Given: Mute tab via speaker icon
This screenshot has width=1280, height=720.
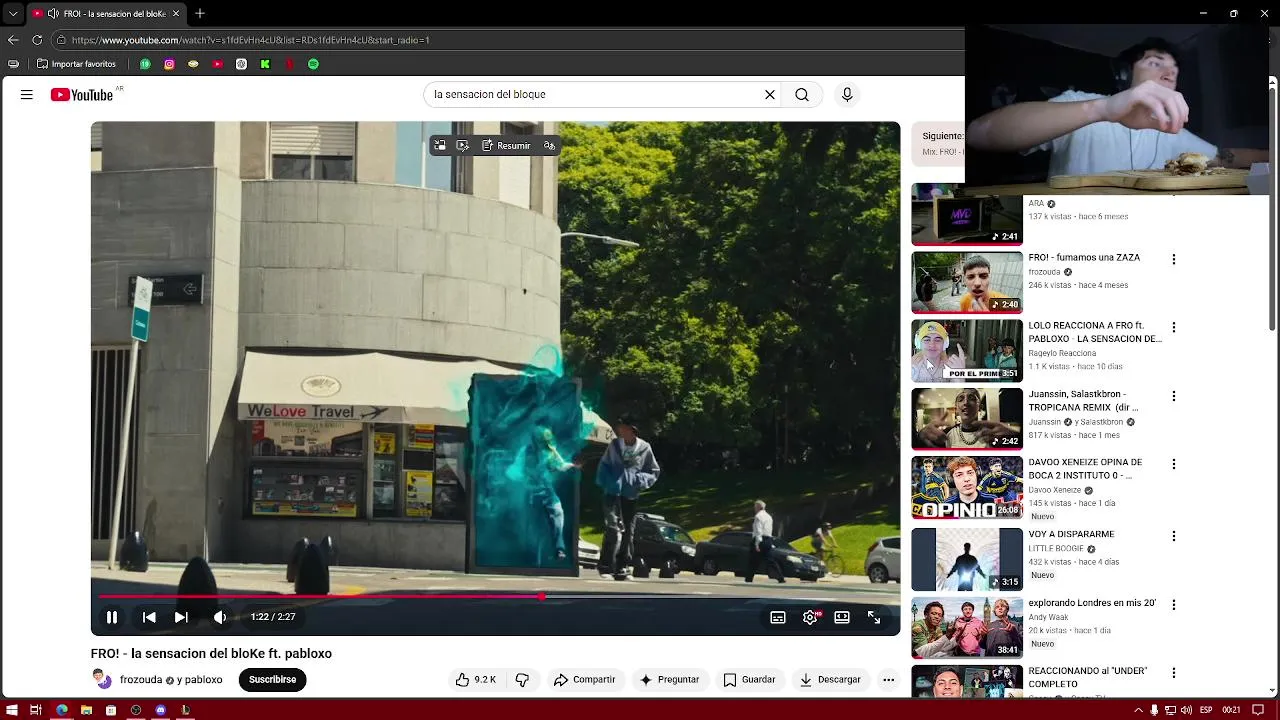Looking at the screenshot, I should [53, 14].
